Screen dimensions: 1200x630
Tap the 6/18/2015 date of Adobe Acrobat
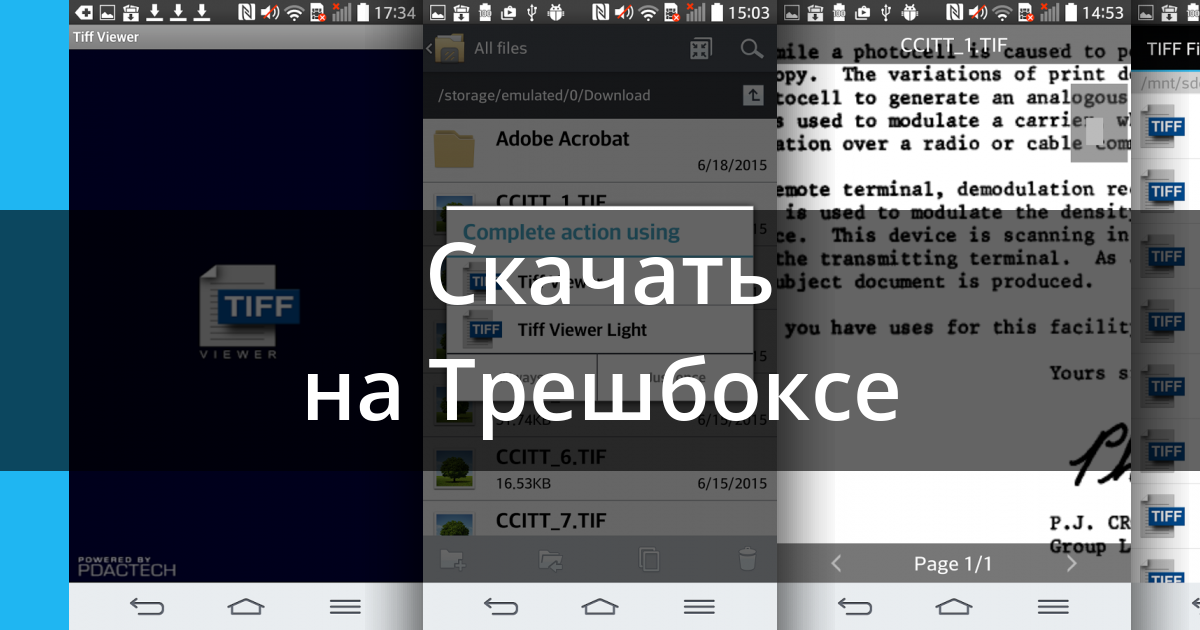pyautogui.click(x=733, y=164)
